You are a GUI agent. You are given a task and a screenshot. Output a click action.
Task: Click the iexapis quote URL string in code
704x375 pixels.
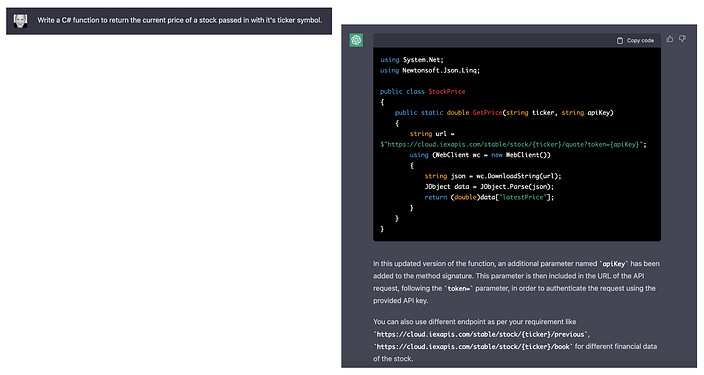pyautogui.click(x=513, y=144)
